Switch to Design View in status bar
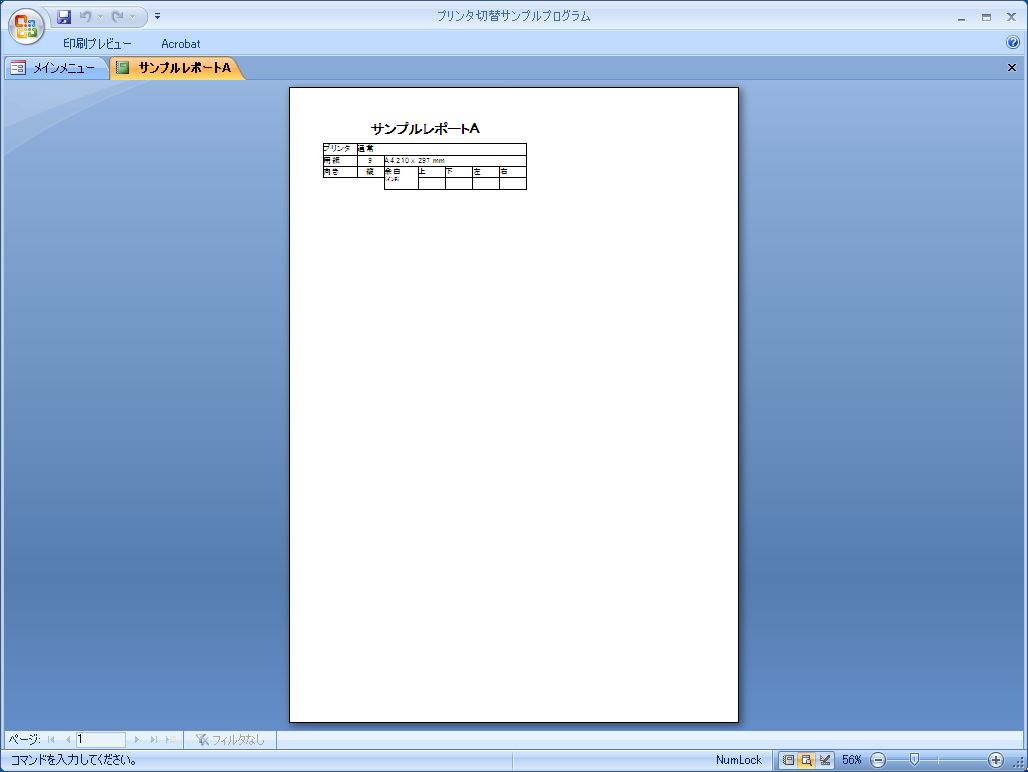 [x=825, y=760]
